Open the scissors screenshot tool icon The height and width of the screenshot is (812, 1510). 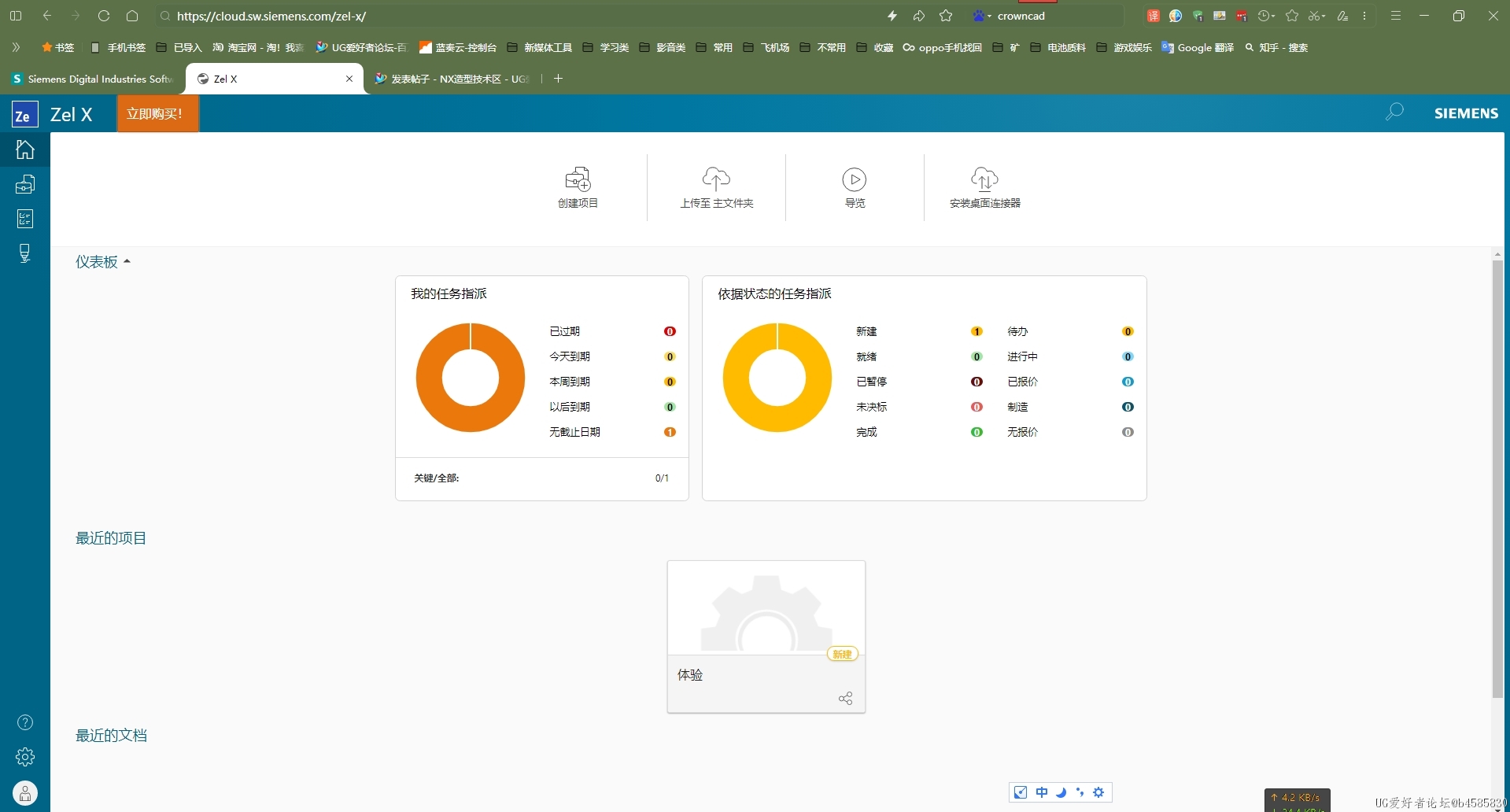[x=1315, y=16]
